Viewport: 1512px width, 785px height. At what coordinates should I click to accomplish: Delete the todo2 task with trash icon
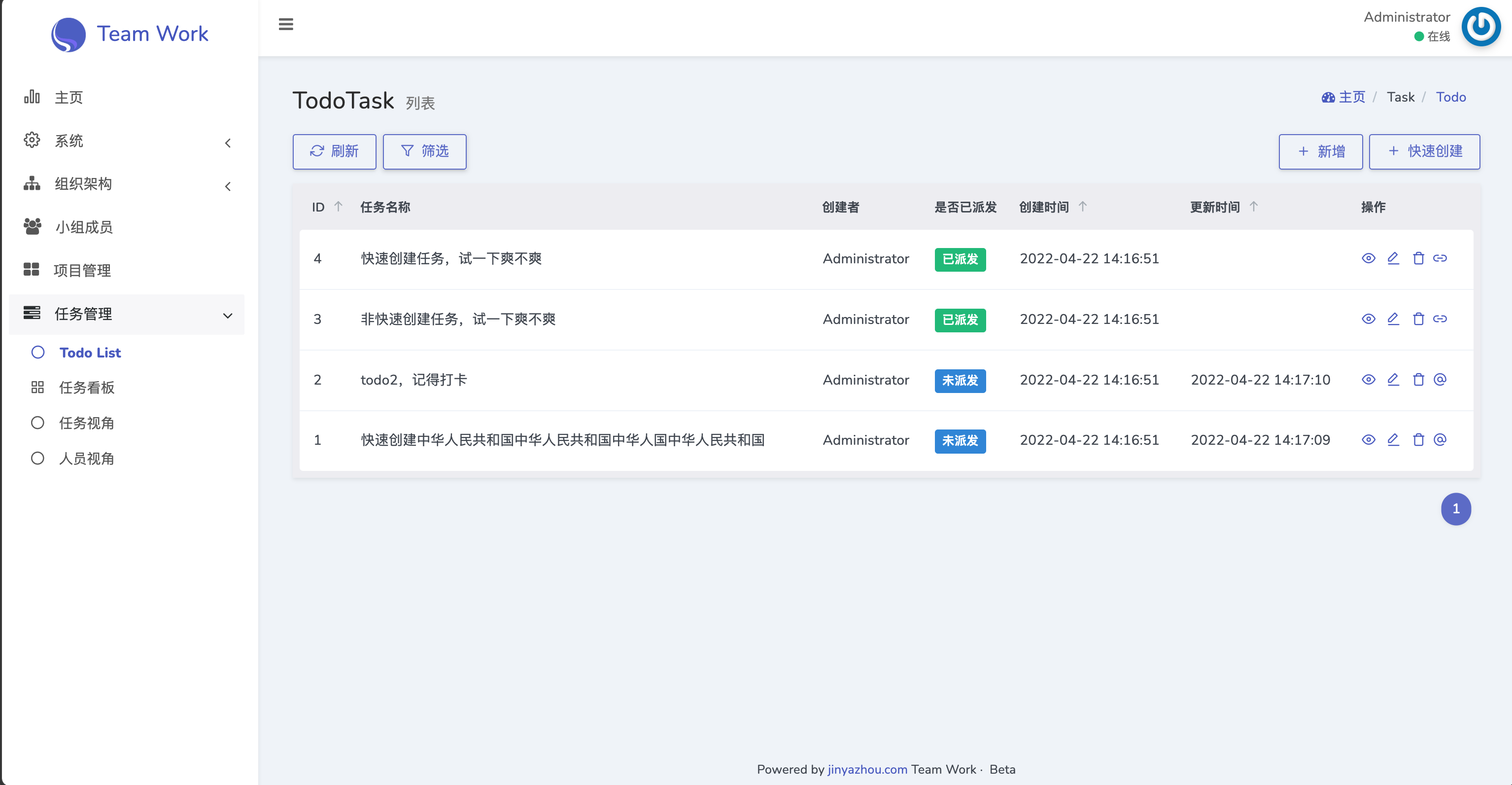click(1418, 379)
